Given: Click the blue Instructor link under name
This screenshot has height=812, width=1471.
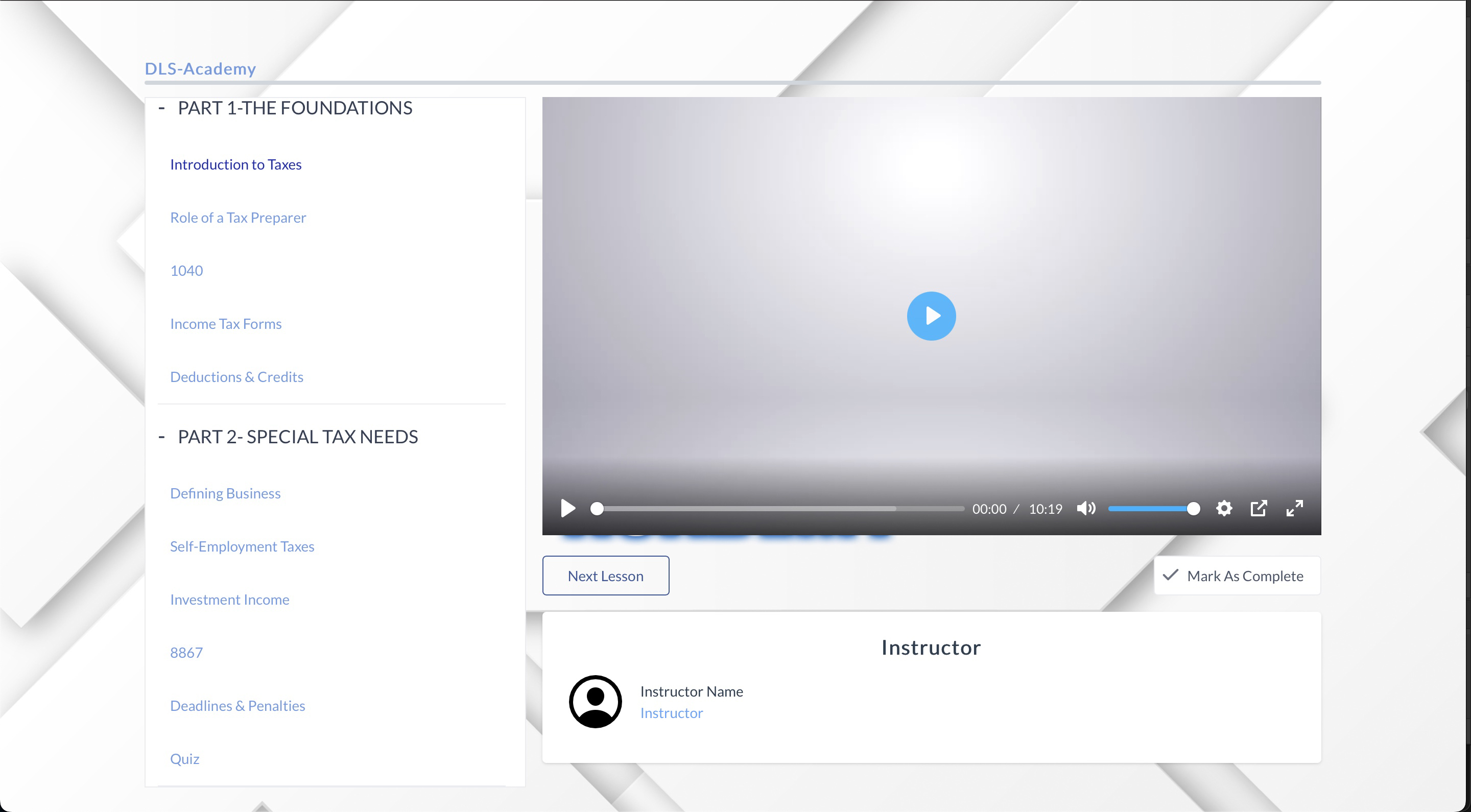Looking at the screenshot, I should coord(671,713).
